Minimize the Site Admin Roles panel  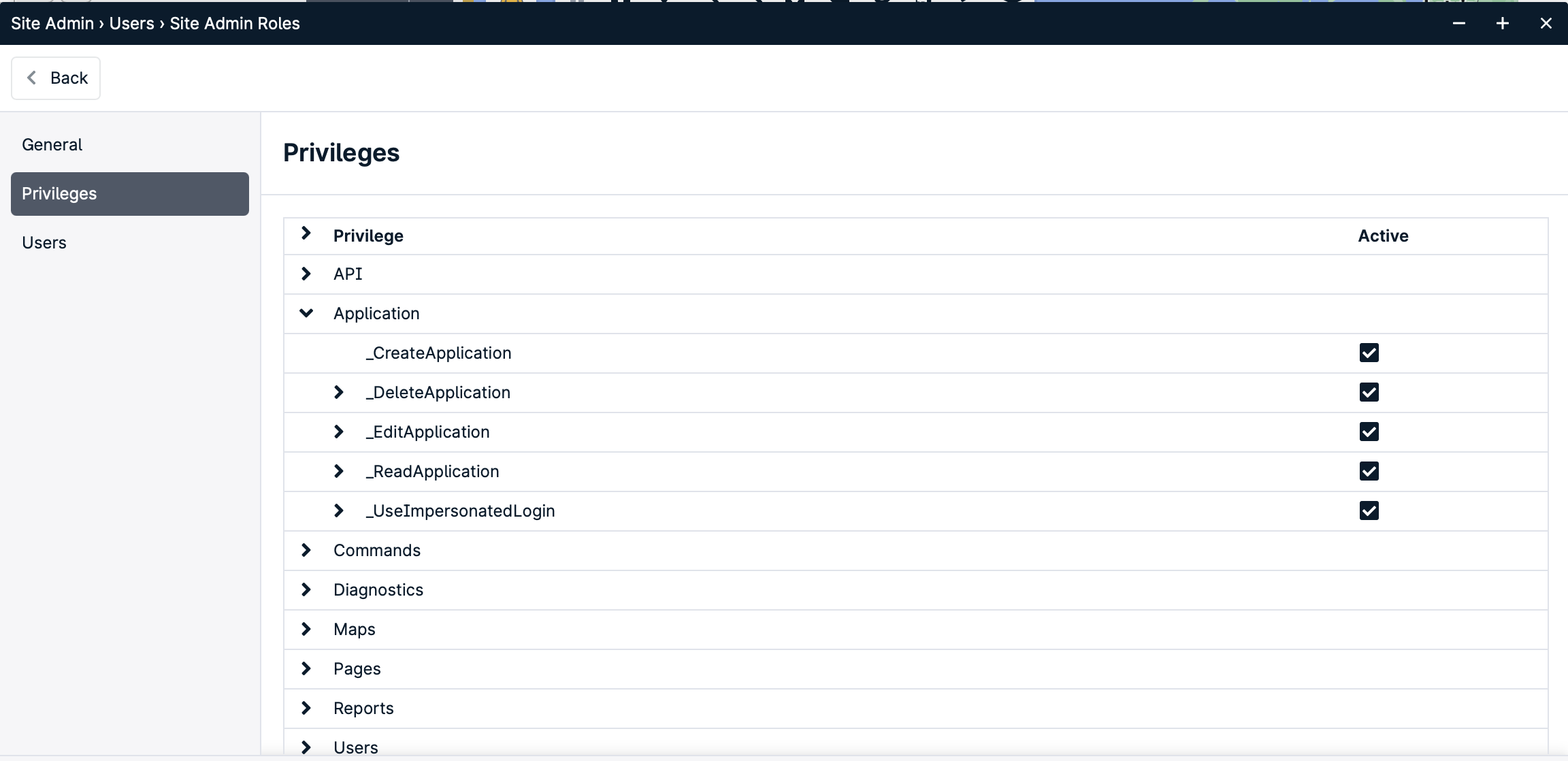(x=1459, y=23)
